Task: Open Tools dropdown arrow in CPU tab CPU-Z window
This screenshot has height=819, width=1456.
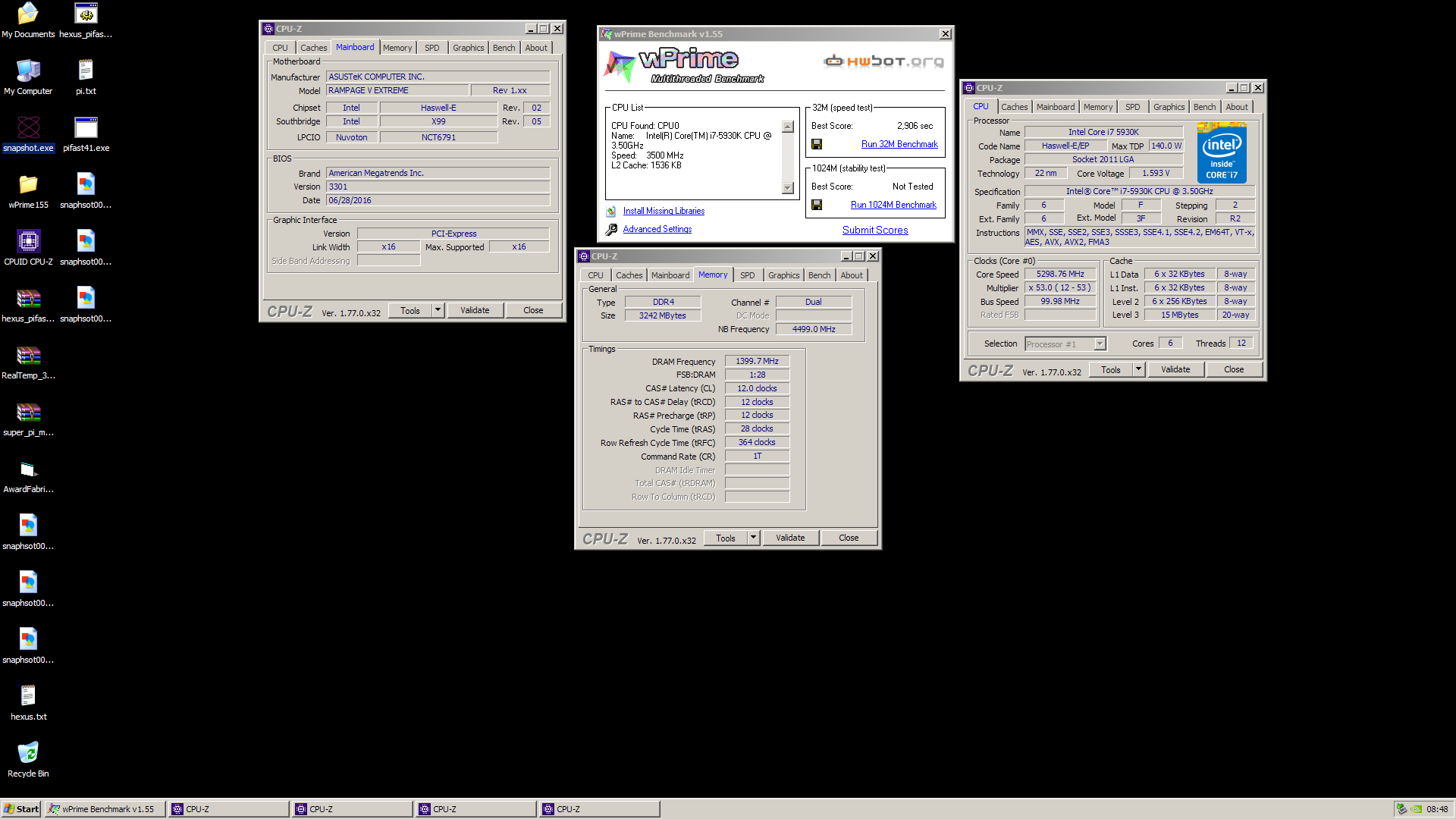Action: pos(1138,369)
